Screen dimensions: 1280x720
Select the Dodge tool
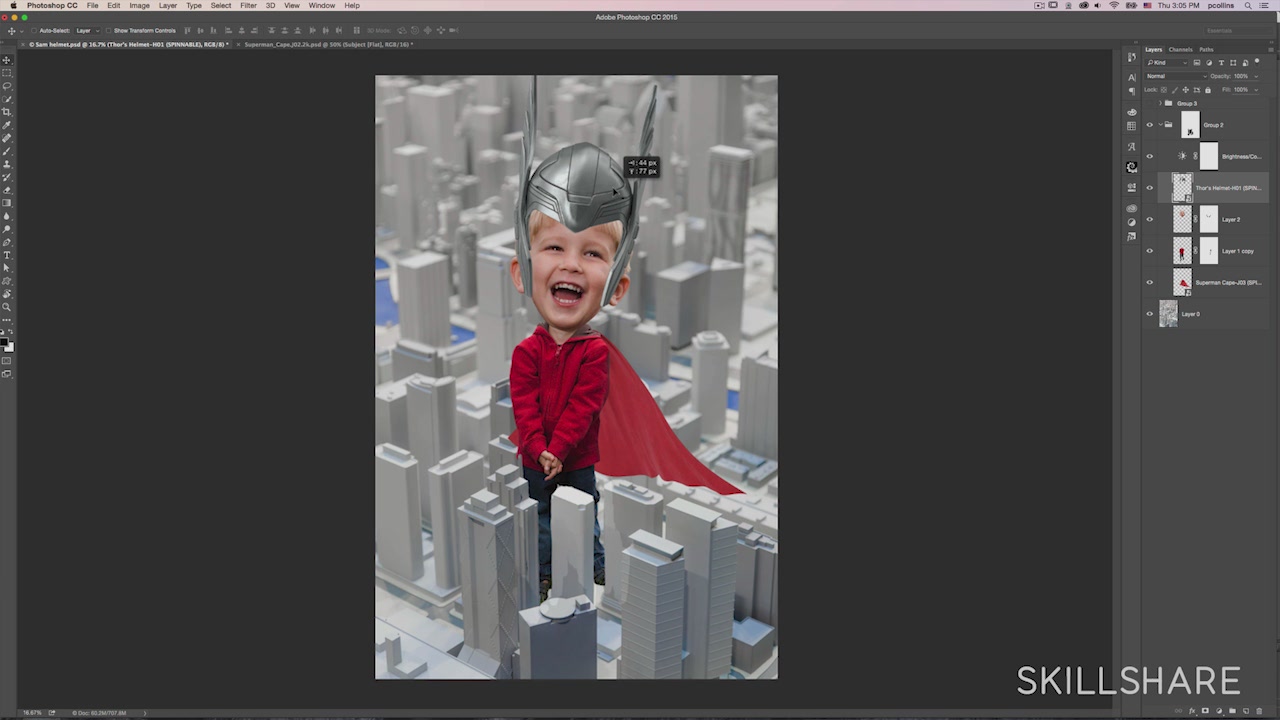pos(7,229)
